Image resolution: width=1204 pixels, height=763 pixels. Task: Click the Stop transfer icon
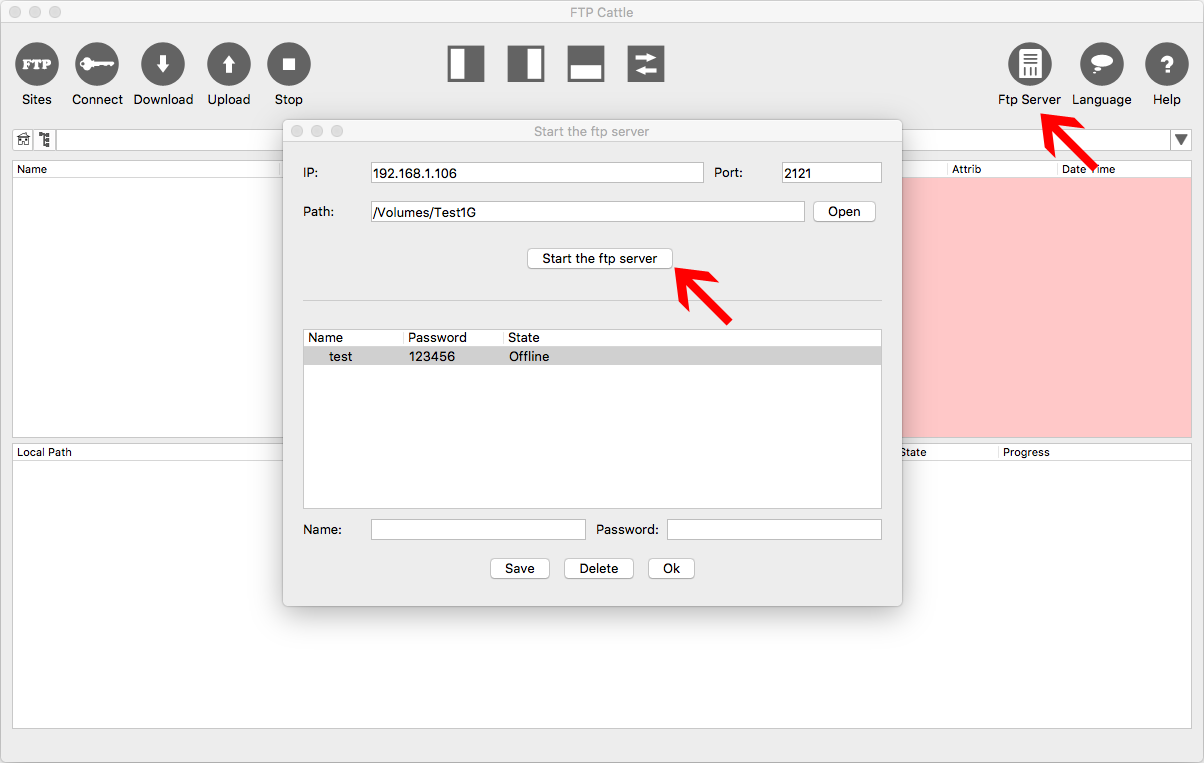289,64
